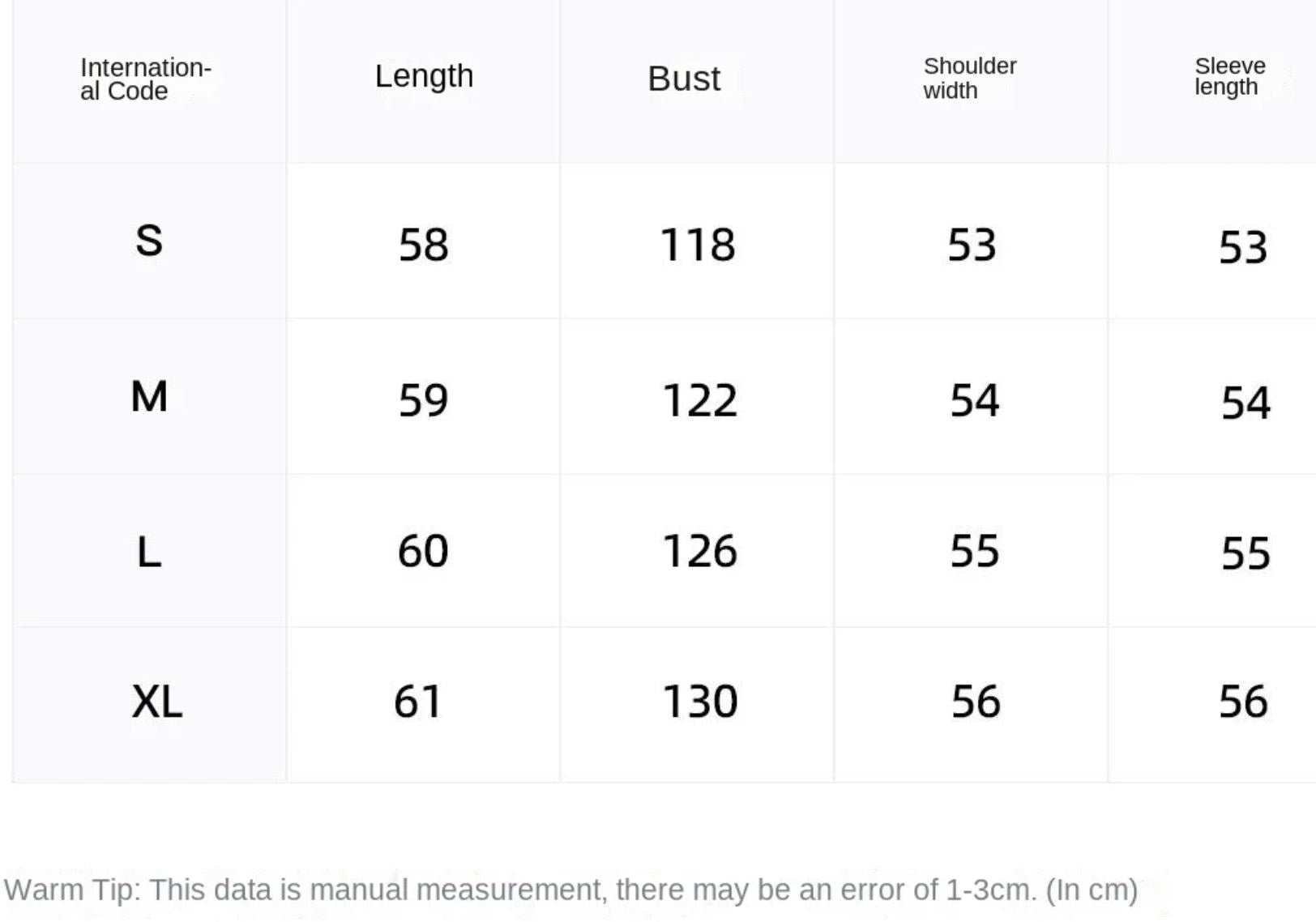Viewport: 1316px width, 922px height.
Task: Click the Length column header
Action: click(424, 76)
